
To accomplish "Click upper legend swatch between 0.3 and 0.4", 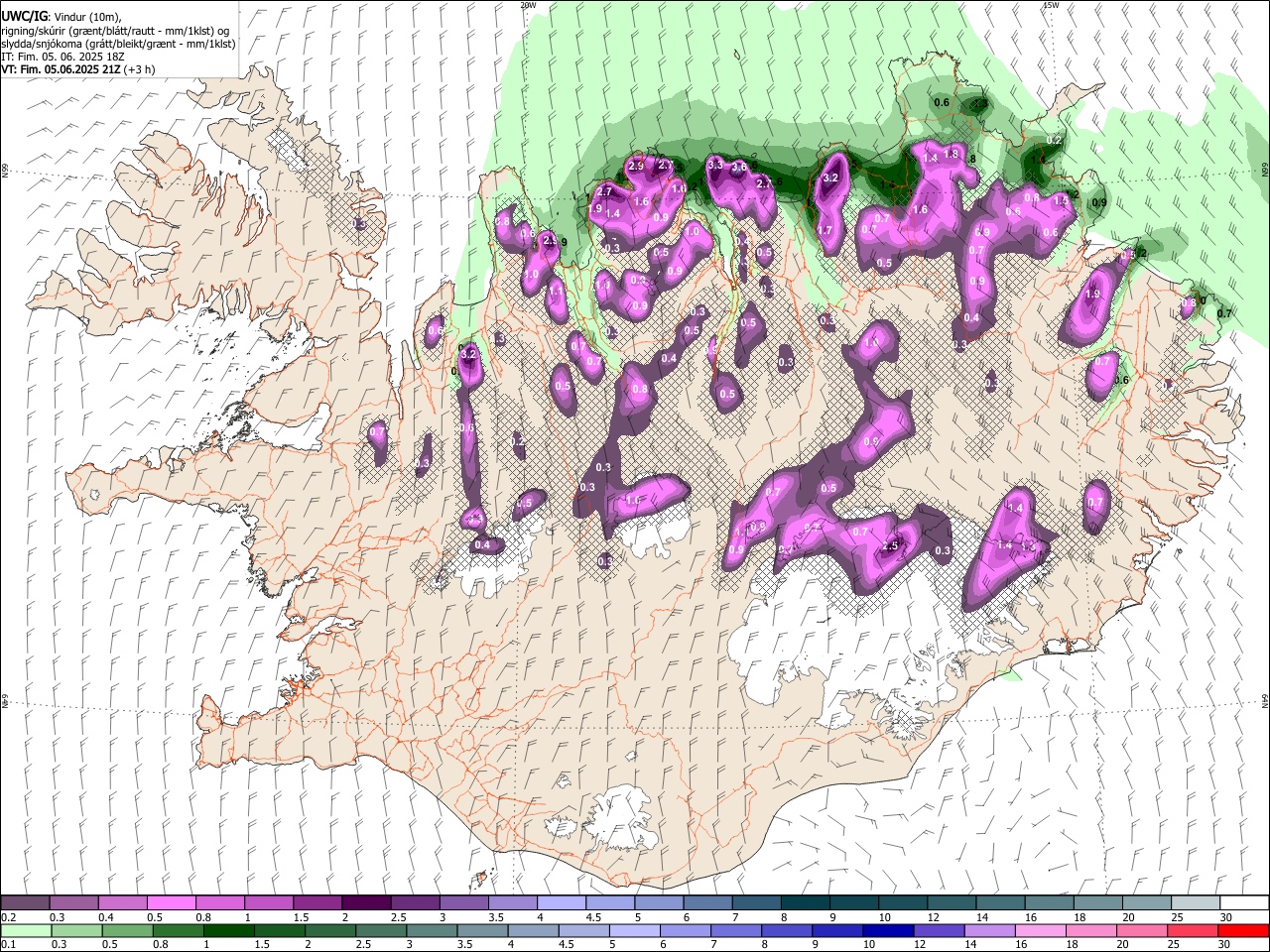I will 73,902.
